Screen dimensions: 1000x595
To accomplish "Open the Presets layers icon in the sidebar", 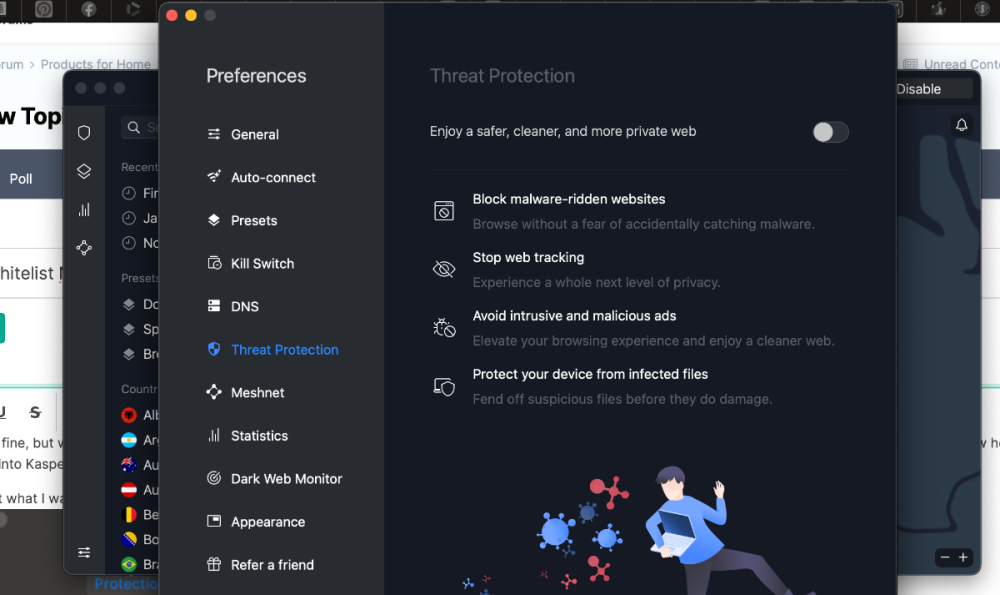I will (84, 171).
